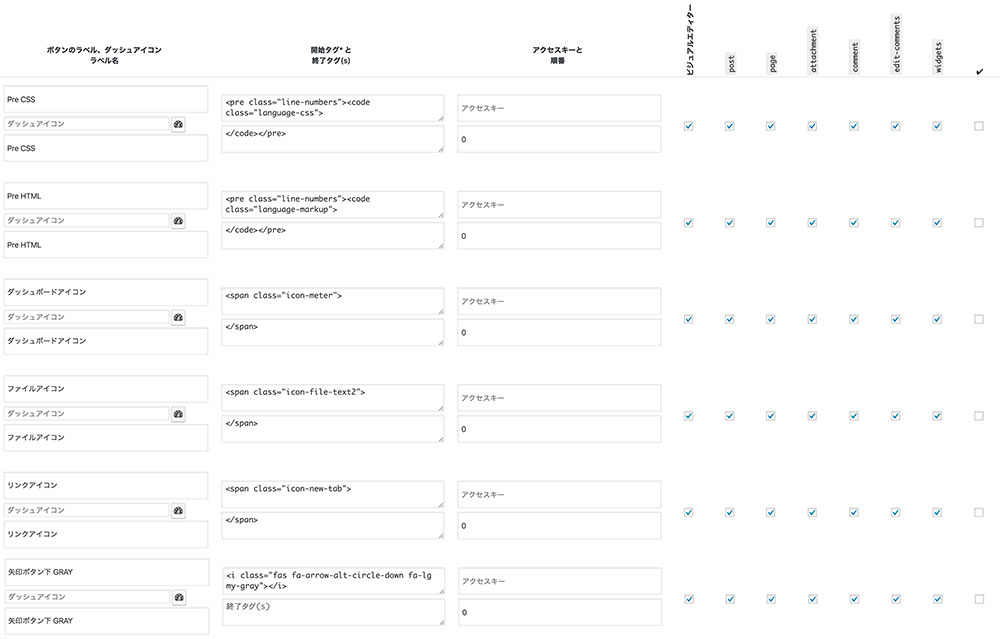The height and width of the screenshot is (639, 1000).
Task: Click the checkmark icon column header
Action: (x=979, y=71)
